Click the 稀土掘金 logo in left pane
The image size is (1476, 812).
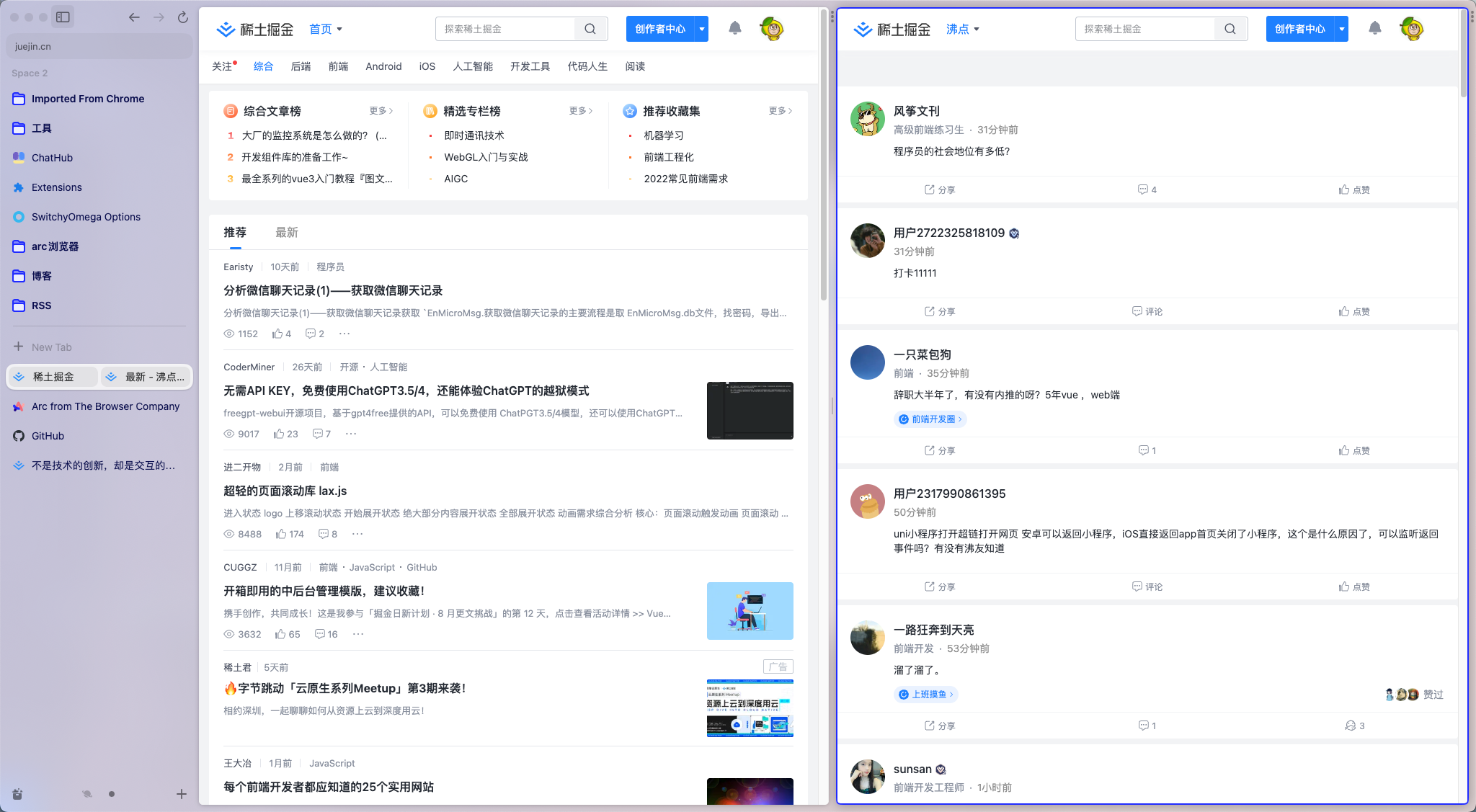coord(255,29)
